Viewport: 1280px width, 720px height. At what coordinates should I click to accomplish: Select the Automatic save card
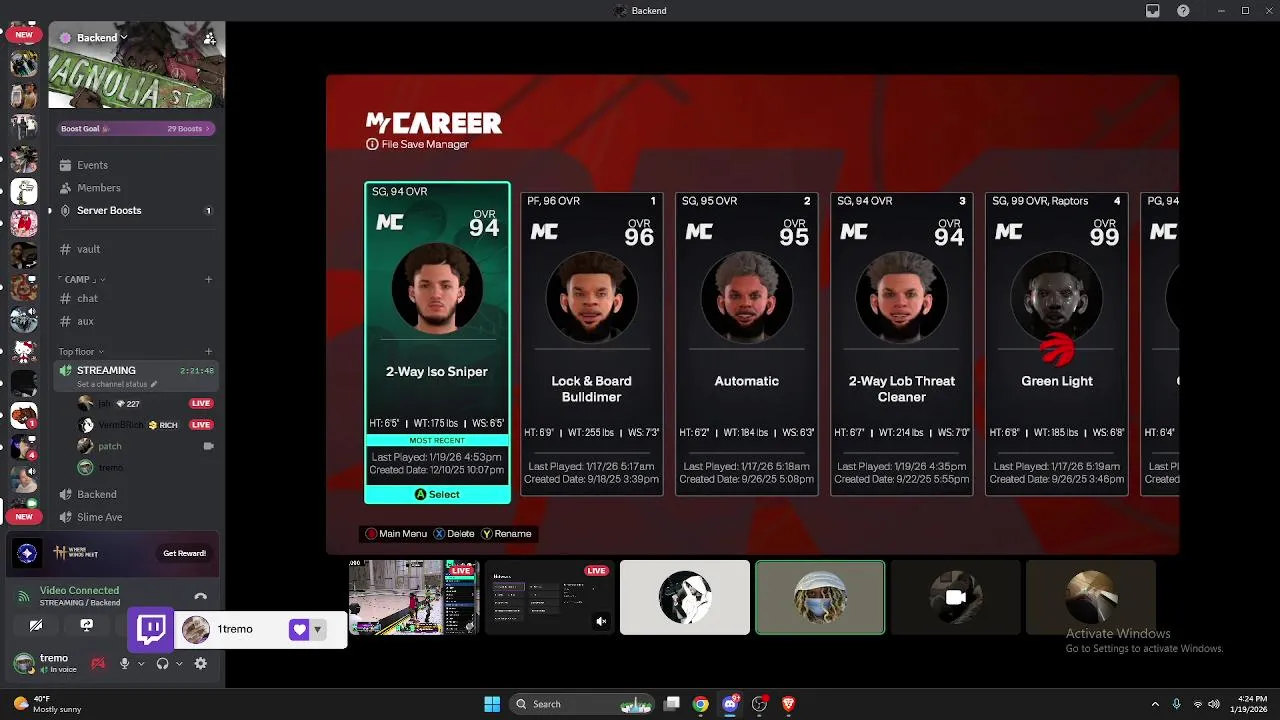click(x=747, y=344)
